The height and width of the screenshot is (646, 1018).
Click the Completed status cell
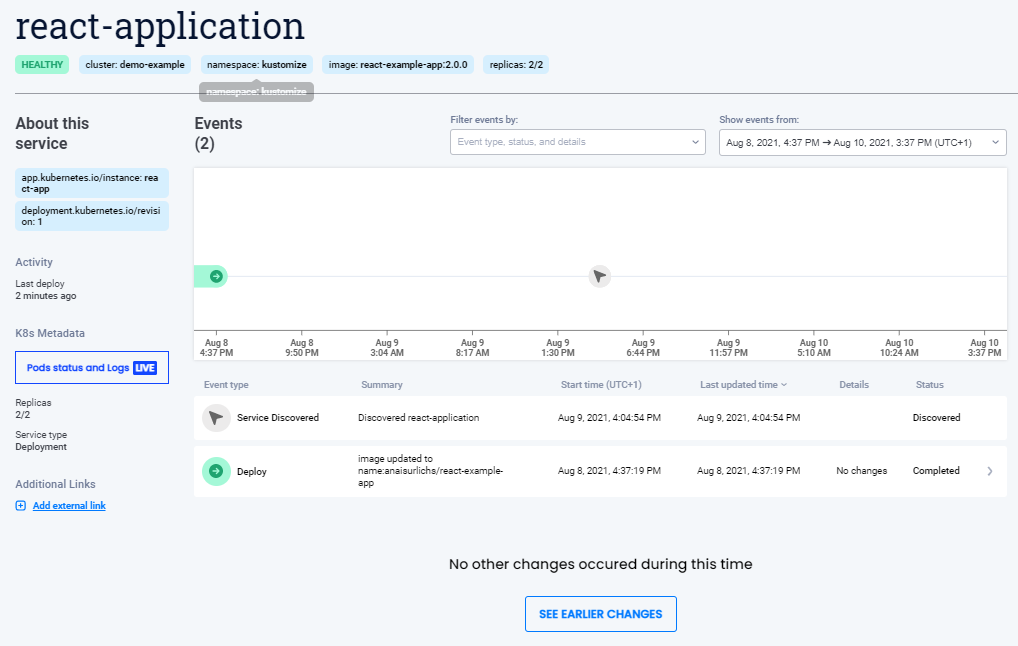[936, 471]
